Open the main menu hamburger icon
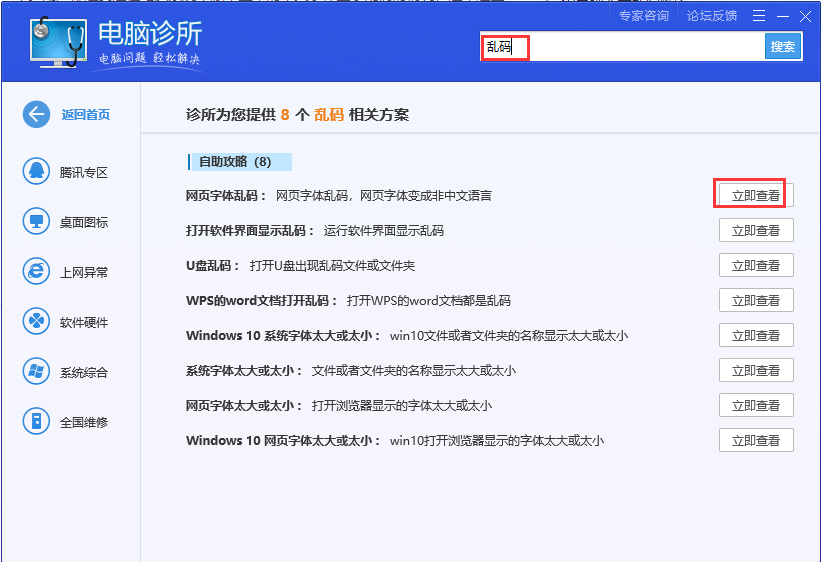 (759, 16)
